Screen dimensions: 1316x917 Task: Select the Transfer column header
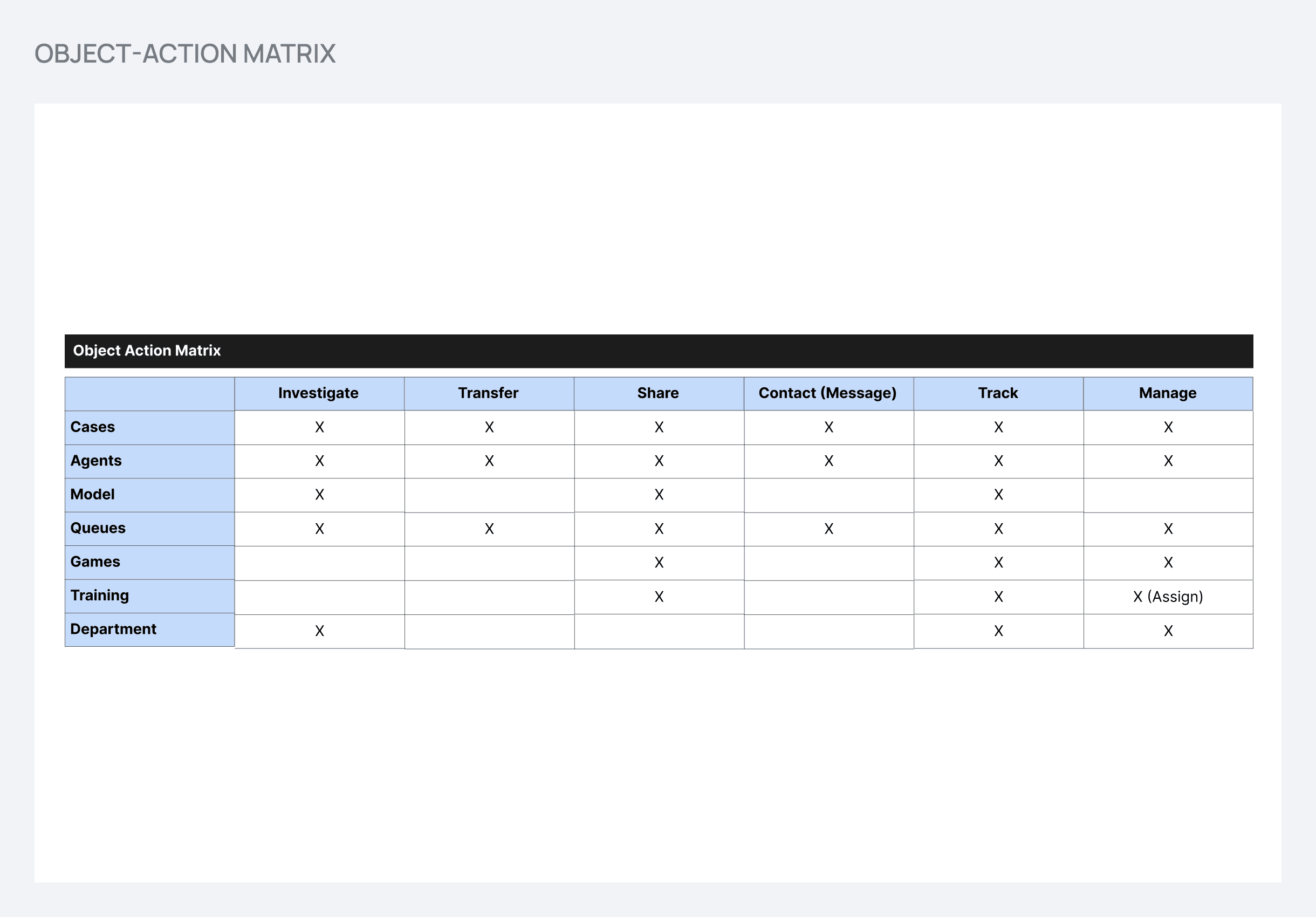click(x=489, y=393)
